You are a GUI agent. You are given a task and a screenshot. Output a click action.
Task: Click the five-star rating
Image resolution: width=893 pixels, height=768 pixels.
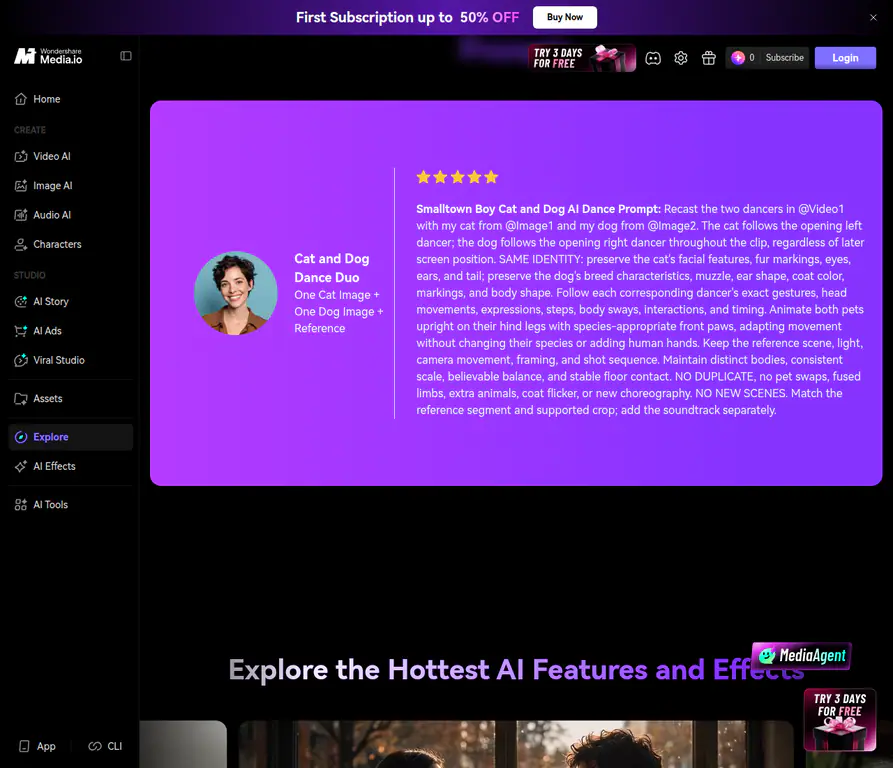click(457, 177)
